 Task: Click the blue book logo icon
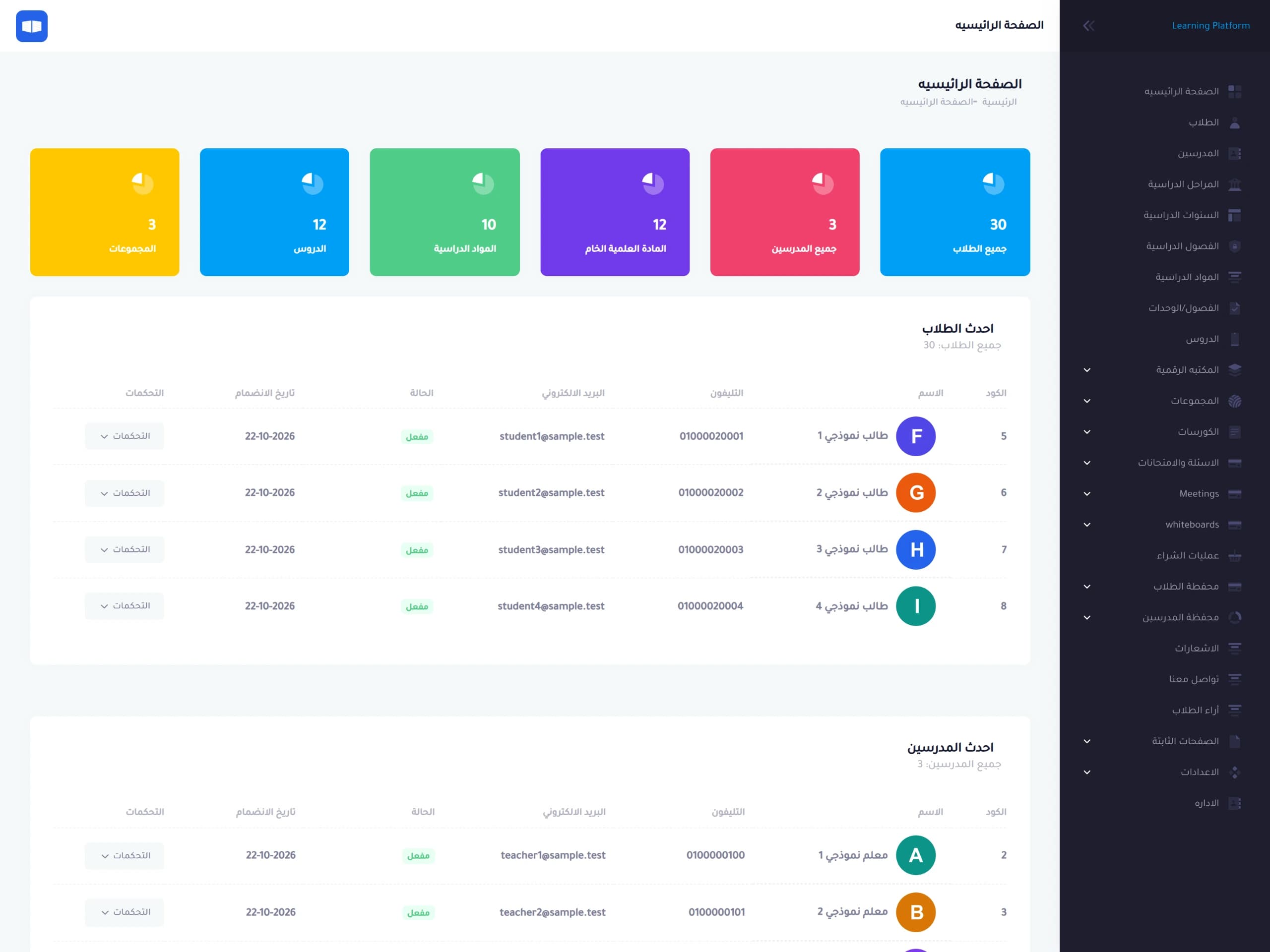pos(32,26)
